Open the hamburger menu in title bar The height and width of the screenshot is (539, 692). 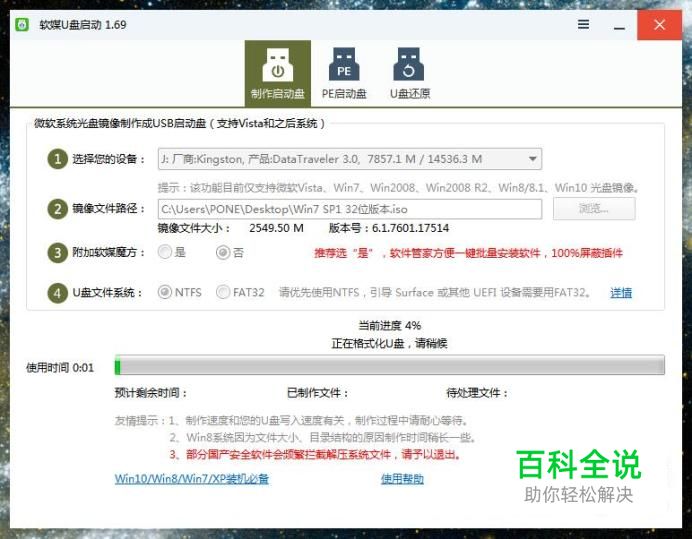(583, 24)
